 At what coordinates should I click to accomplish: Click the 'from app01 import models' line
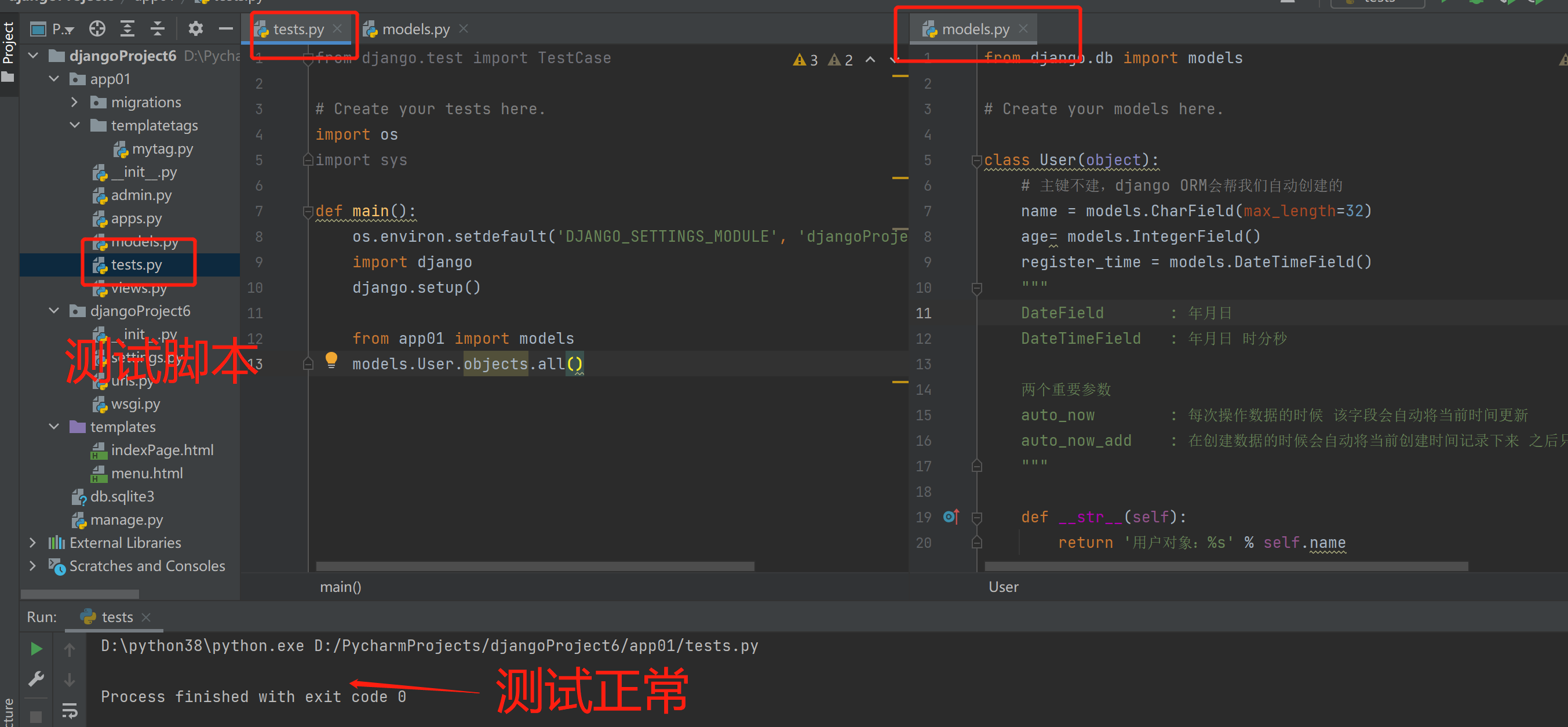click(x=462, y=339)
